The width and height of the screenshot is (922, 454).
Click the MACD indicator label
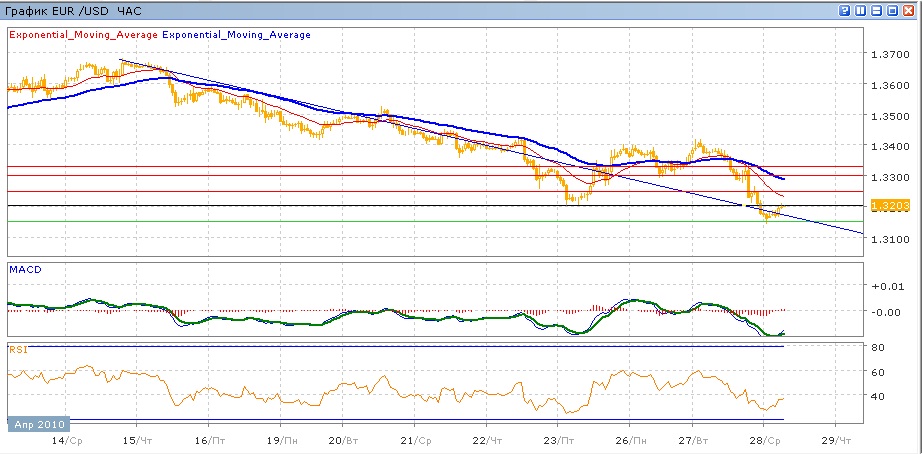point(24,270)
